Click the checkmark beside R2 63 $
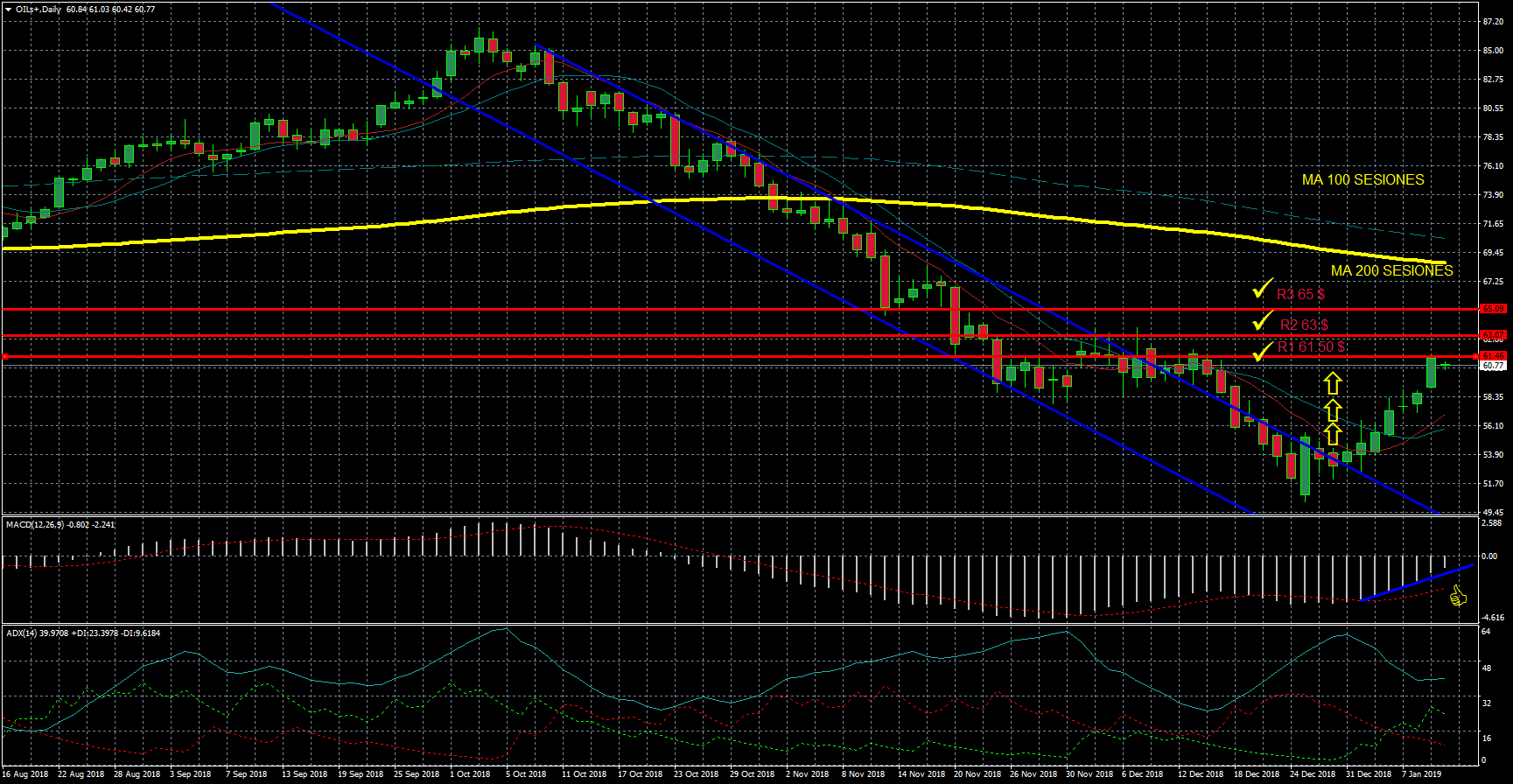The image size is (1513, 784). [1262, 321]
